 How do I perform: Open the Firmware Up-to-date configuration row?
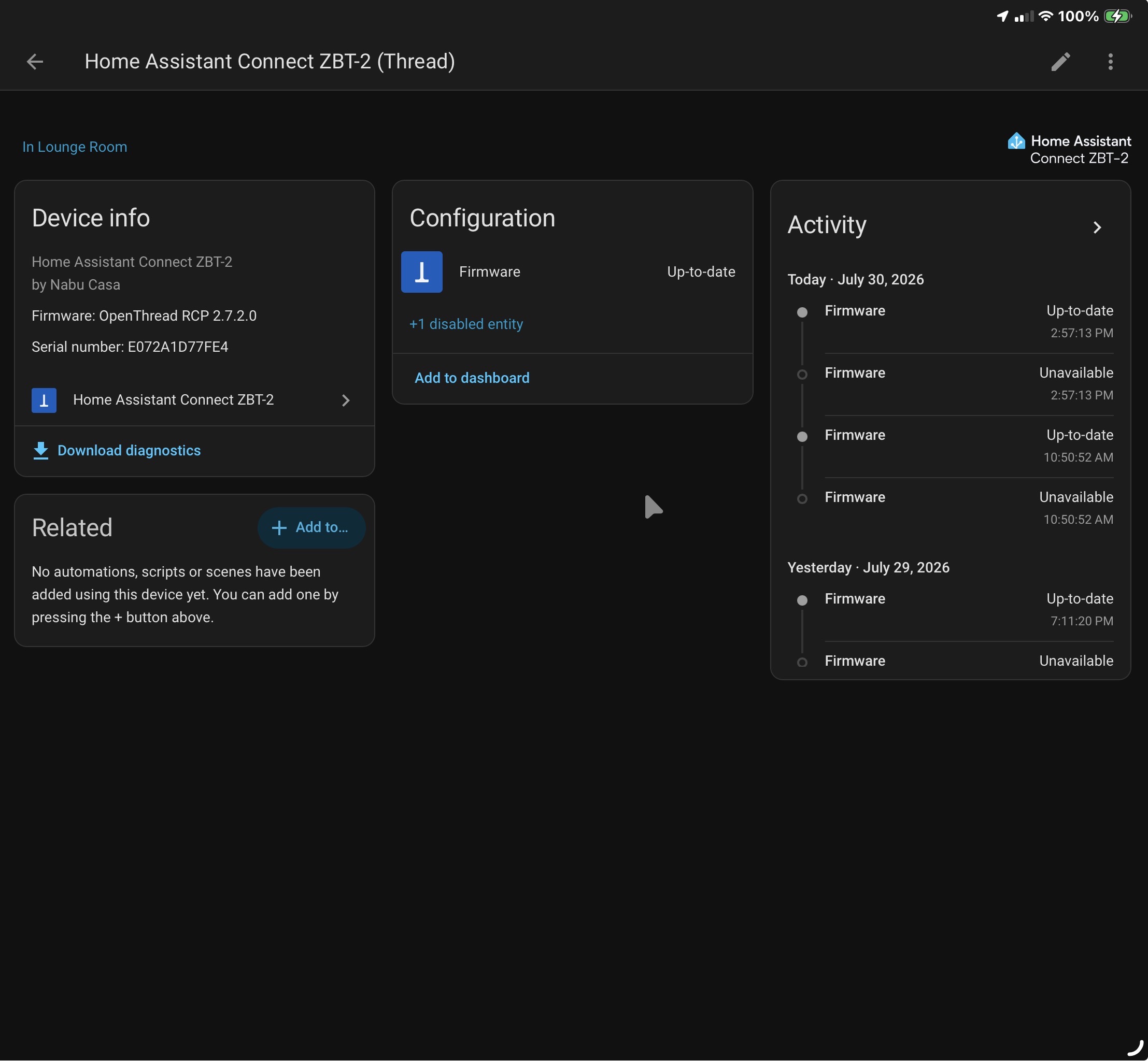tap(572, 271)
